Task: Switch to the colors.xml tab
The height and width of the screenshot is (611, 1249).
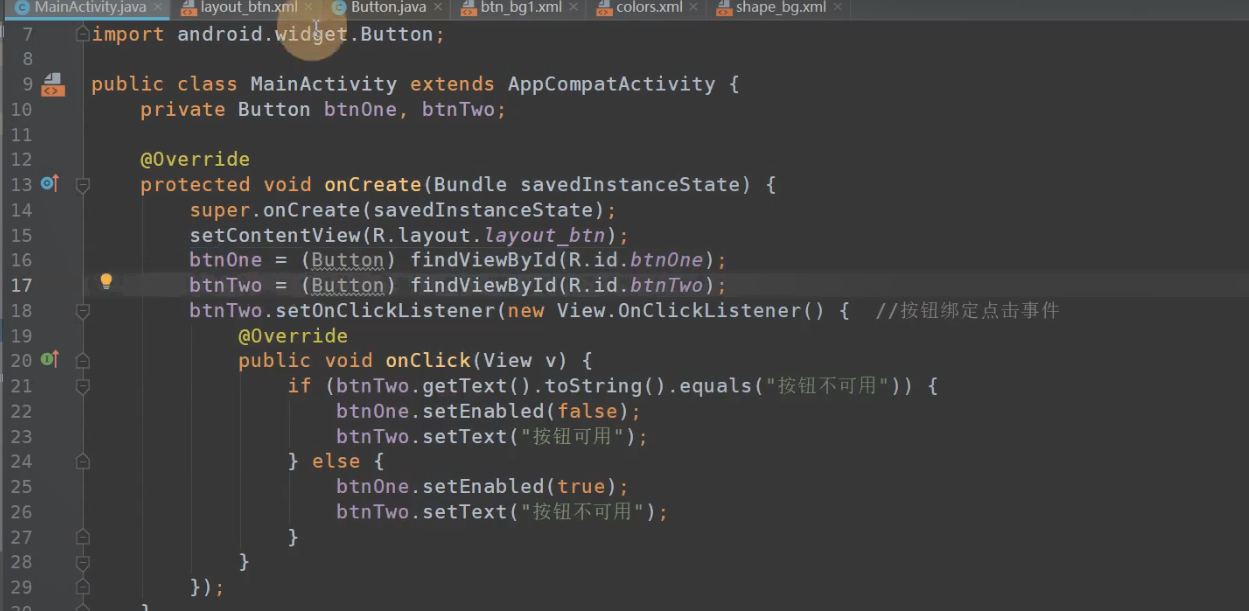Action: [x=649, y=7]
